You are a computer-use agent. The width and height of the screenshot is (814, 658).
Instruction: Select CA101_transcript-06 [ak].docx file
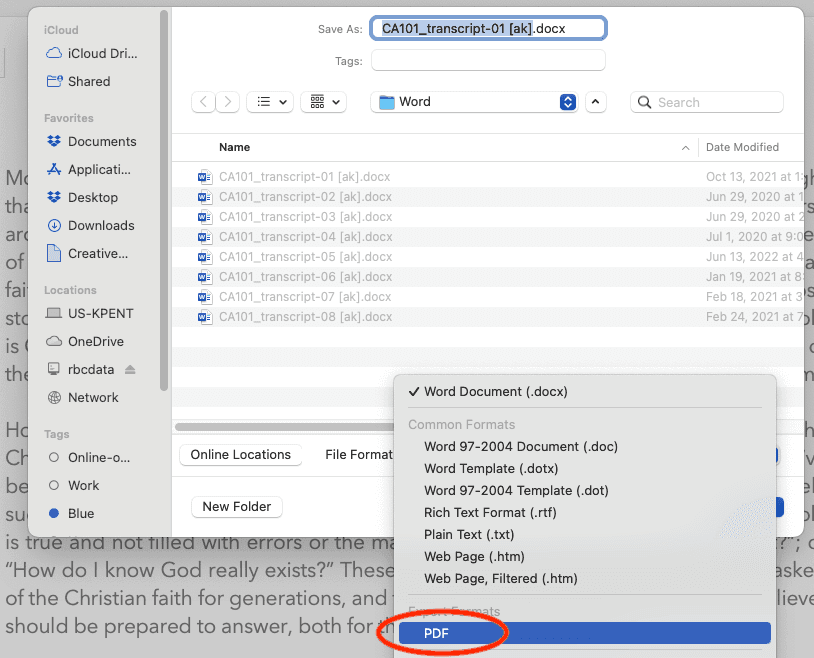tap(488, 277)
